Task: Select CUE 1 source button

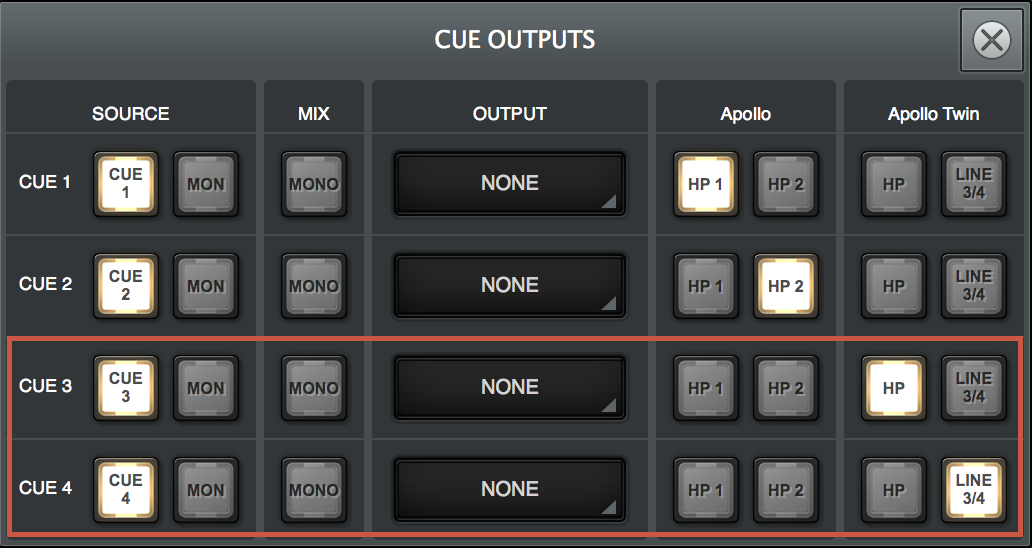Action: point(126,184)
